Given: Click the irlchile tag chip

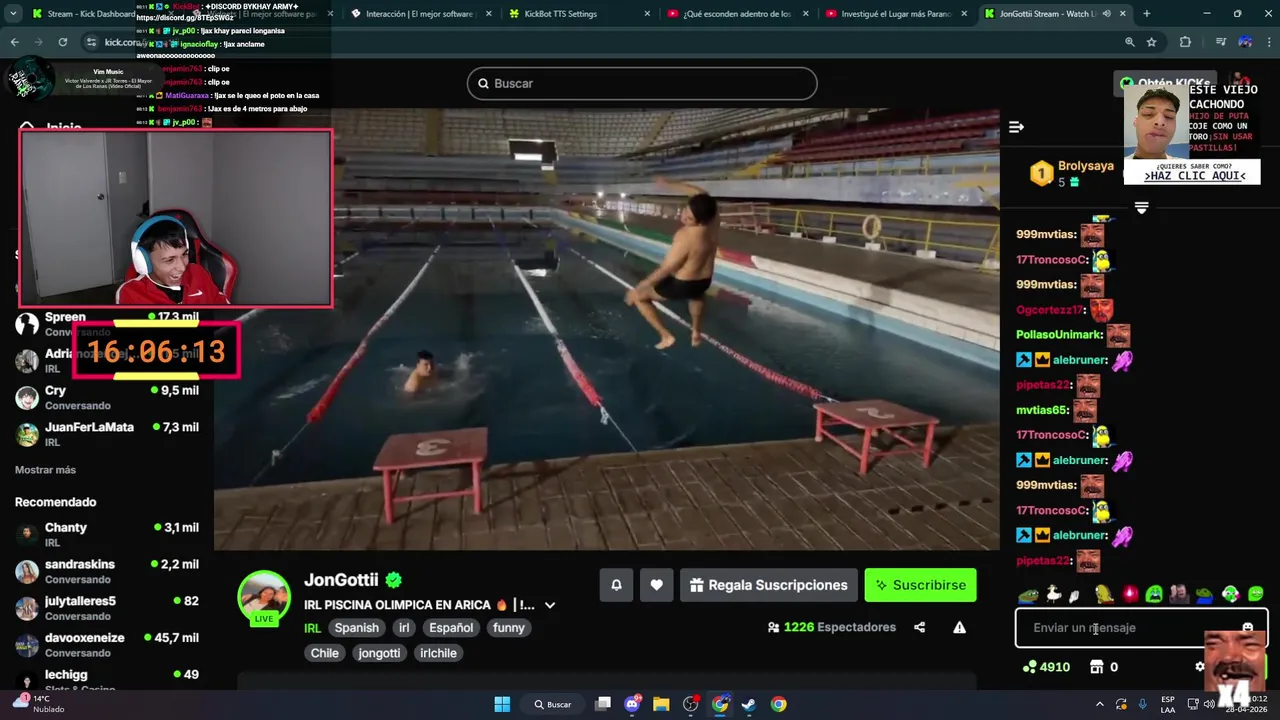Looking at the screenshot, I should pyautogui.click(x=438, y=653).
